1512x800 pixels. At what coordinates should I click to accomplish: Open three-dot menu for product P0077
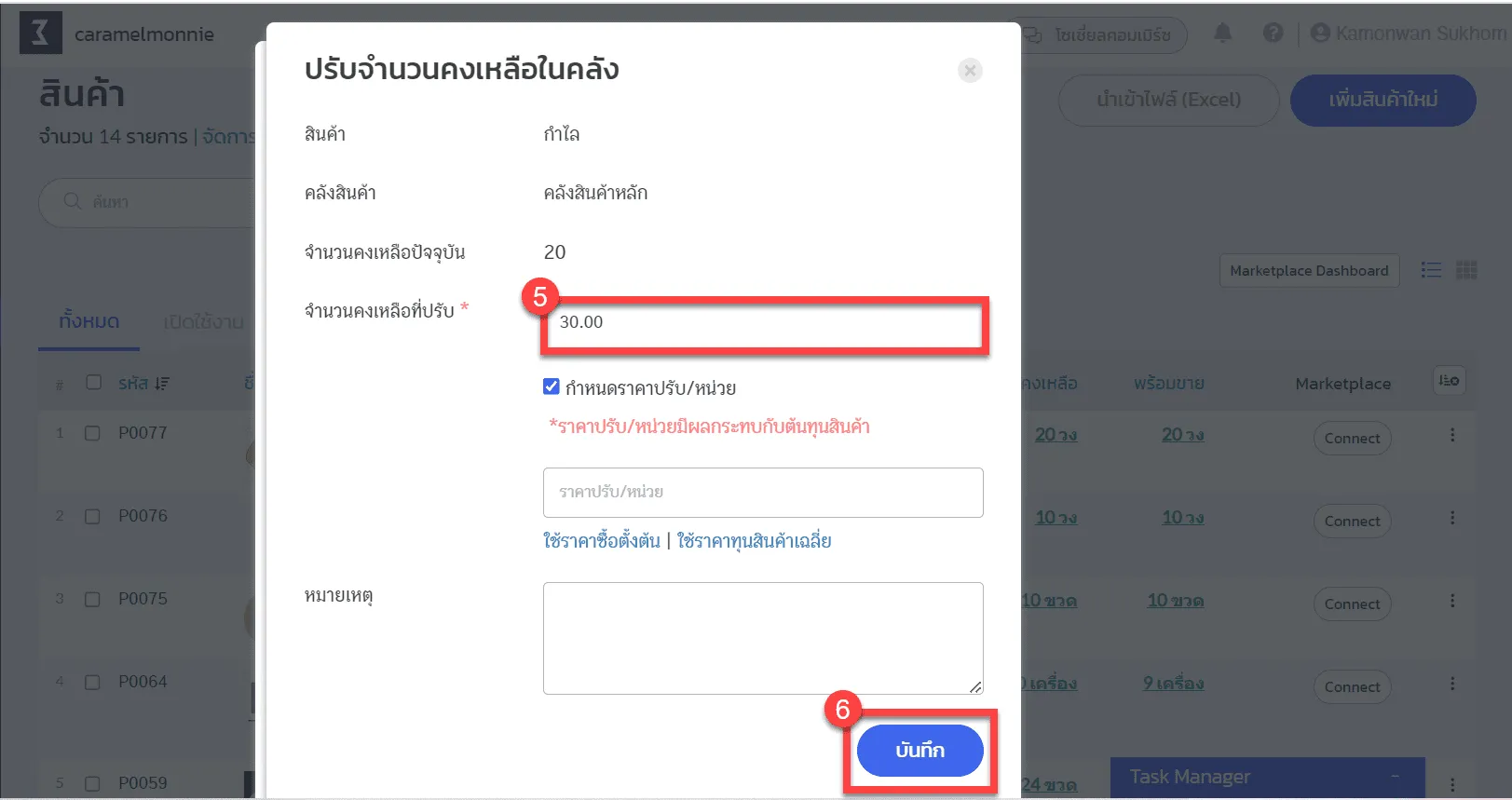point(1451,435)
